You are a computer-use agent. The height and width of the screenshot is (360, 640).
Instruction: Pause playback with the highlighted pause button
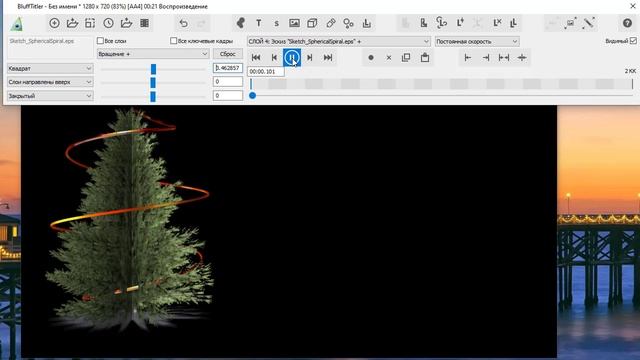click(x=292, y=58)
